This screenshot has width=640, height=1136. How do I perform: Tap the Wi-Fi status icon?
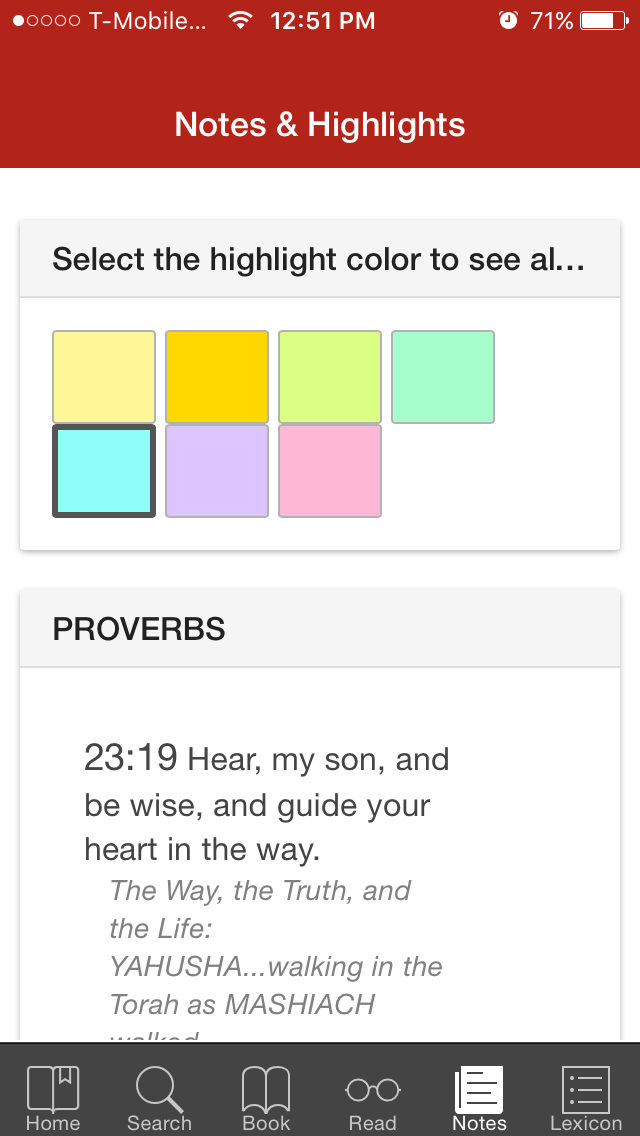(x=239, y=20)
